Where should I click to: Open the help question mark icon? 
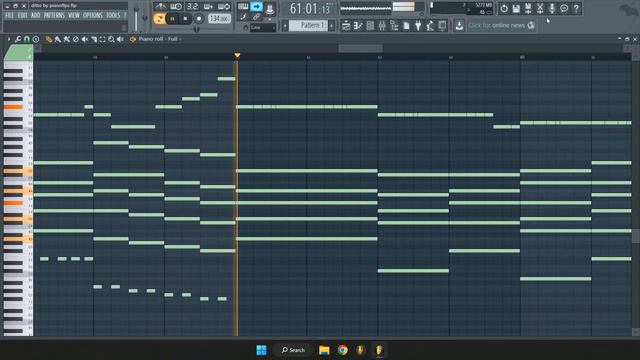click(x=576, y=8)
